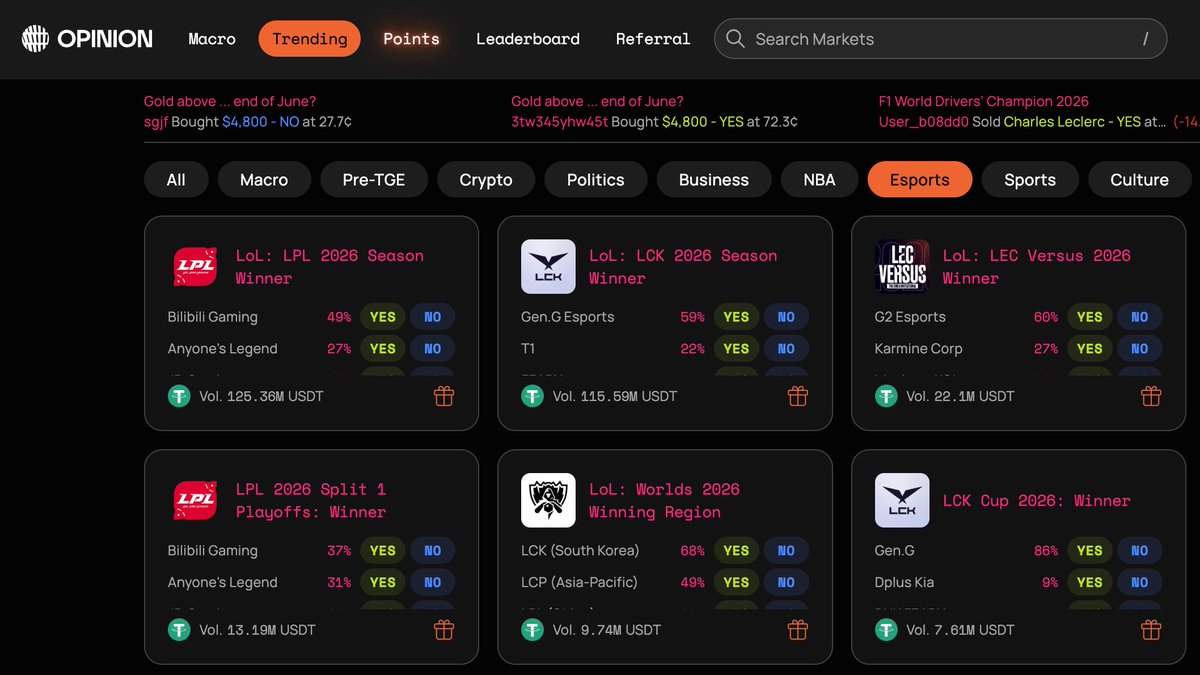Open the LPL 2026 Season Winner logo

click(195, 267)
